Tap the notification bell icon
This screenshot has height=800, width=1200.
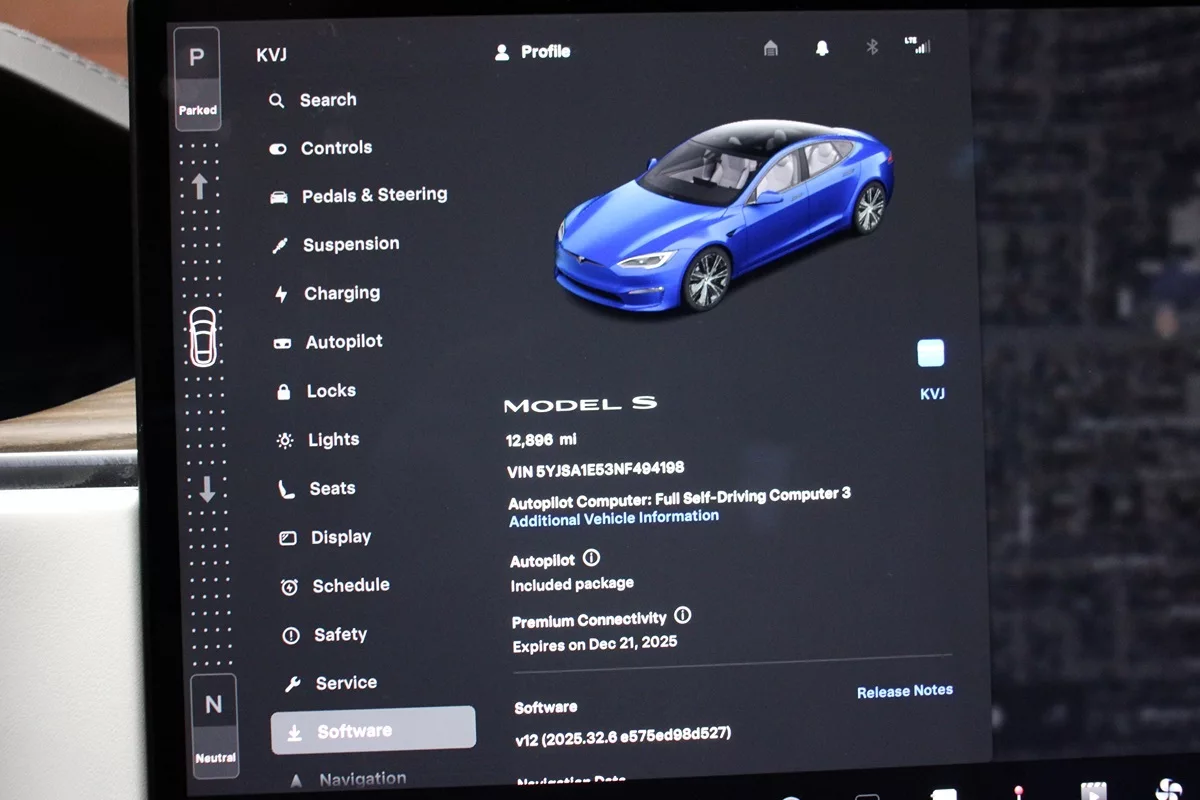tap(822, 48)
